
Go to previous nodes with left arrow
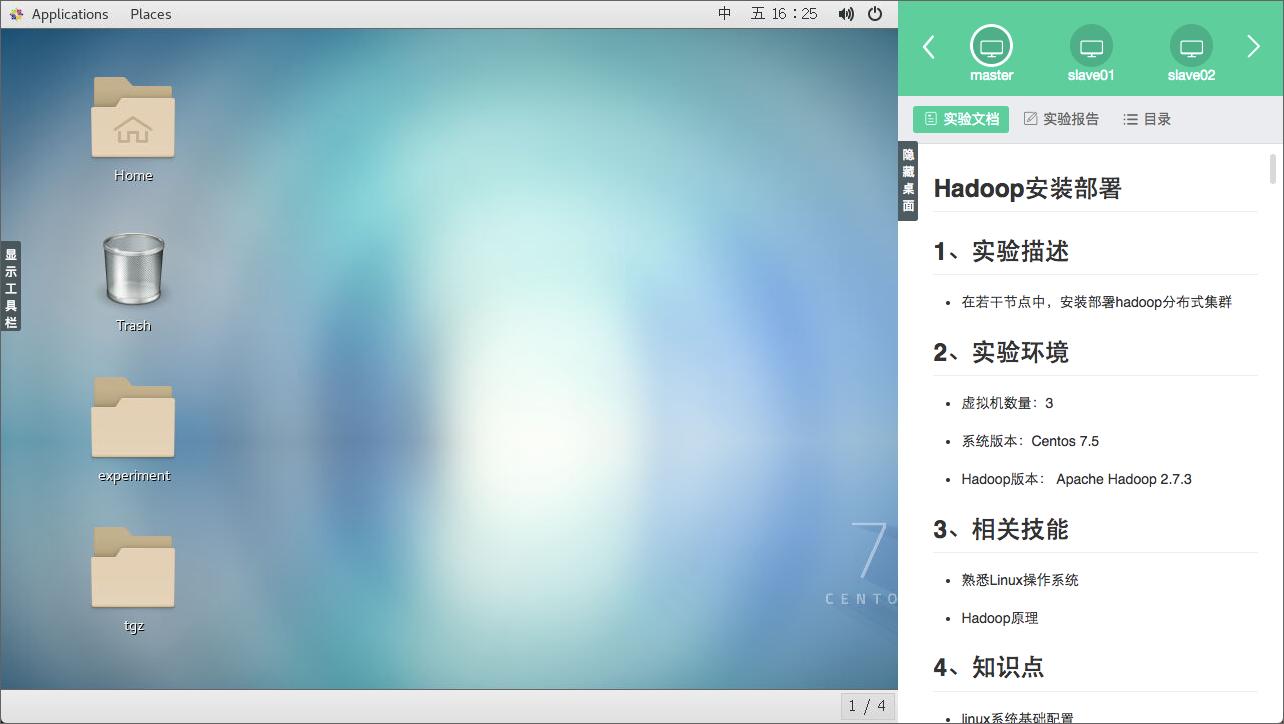(928, 47)
